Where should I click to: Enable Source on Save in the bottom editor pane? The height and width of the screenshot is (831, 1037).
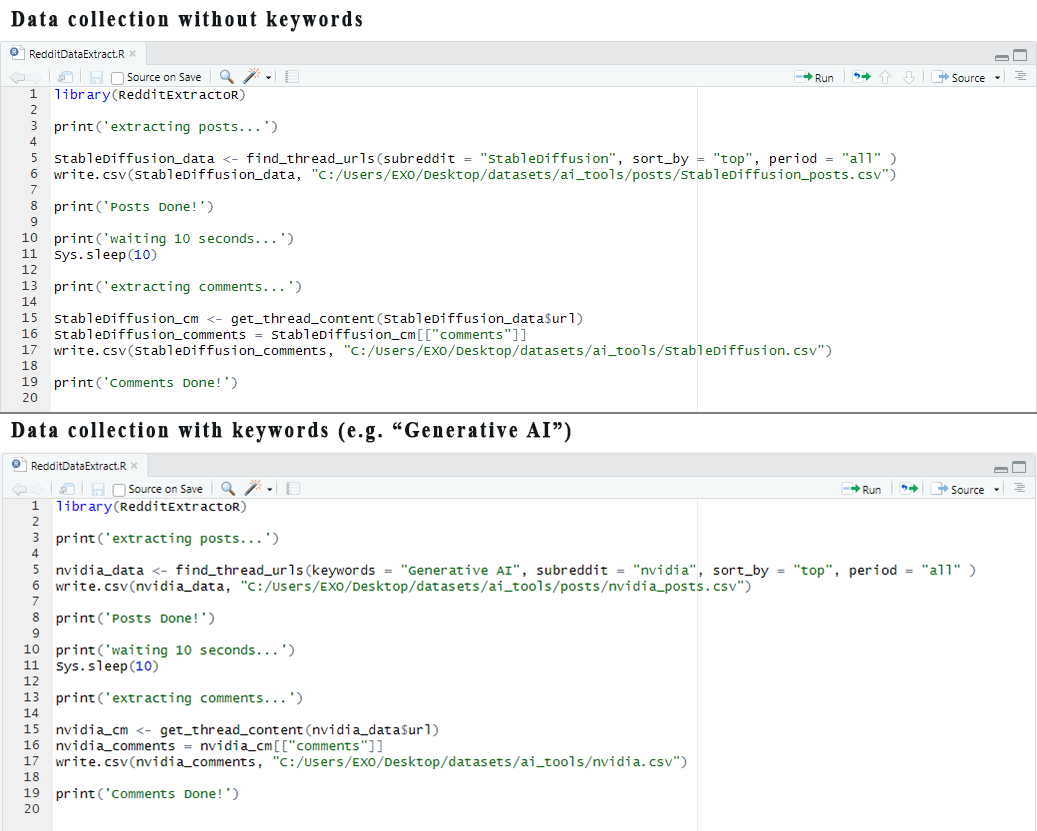click(x=119, y=490)
